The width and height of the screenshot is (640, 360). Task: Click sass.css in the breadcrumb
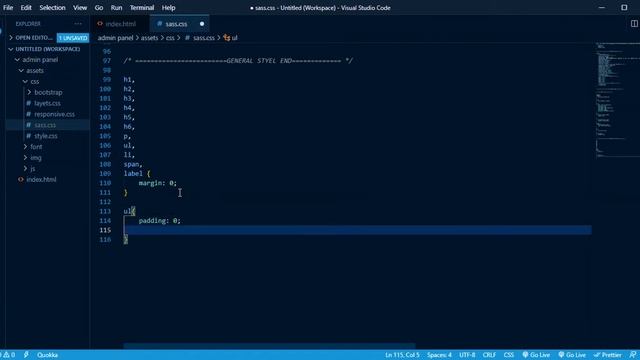click(x=204, y=38)
